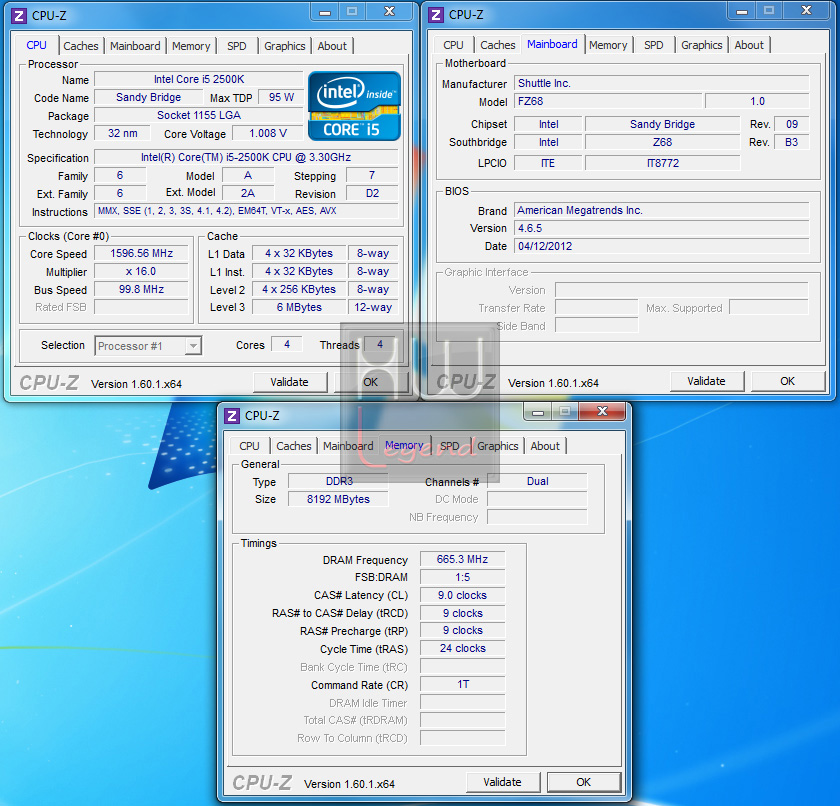Switch to CPU tab in the Mainboard window
The image size is (840, 806).
click(x=453, y=45)
